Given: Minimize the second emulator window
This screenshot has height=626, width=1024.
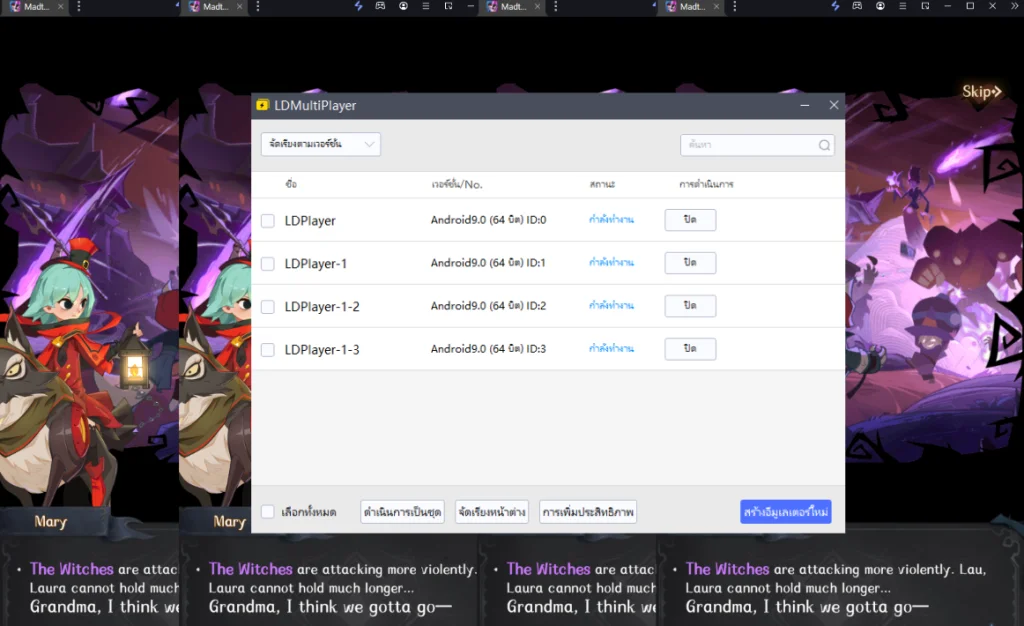Looking at the screenshot, I should point(471,6).
